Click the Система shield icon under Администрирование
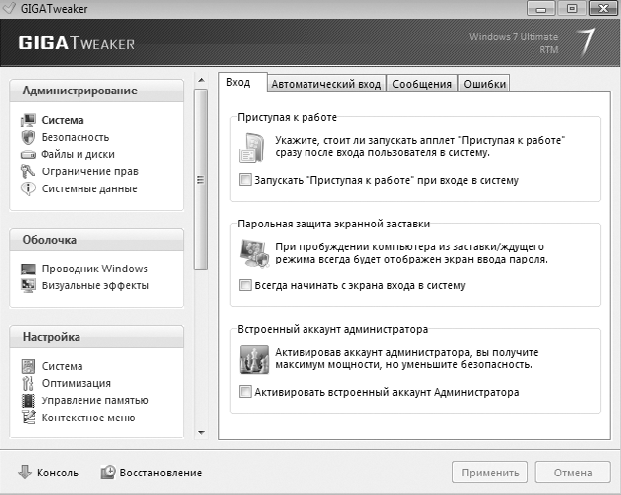Screen dimensions: 621x495 pyautogui.click(x=28, y=121)
